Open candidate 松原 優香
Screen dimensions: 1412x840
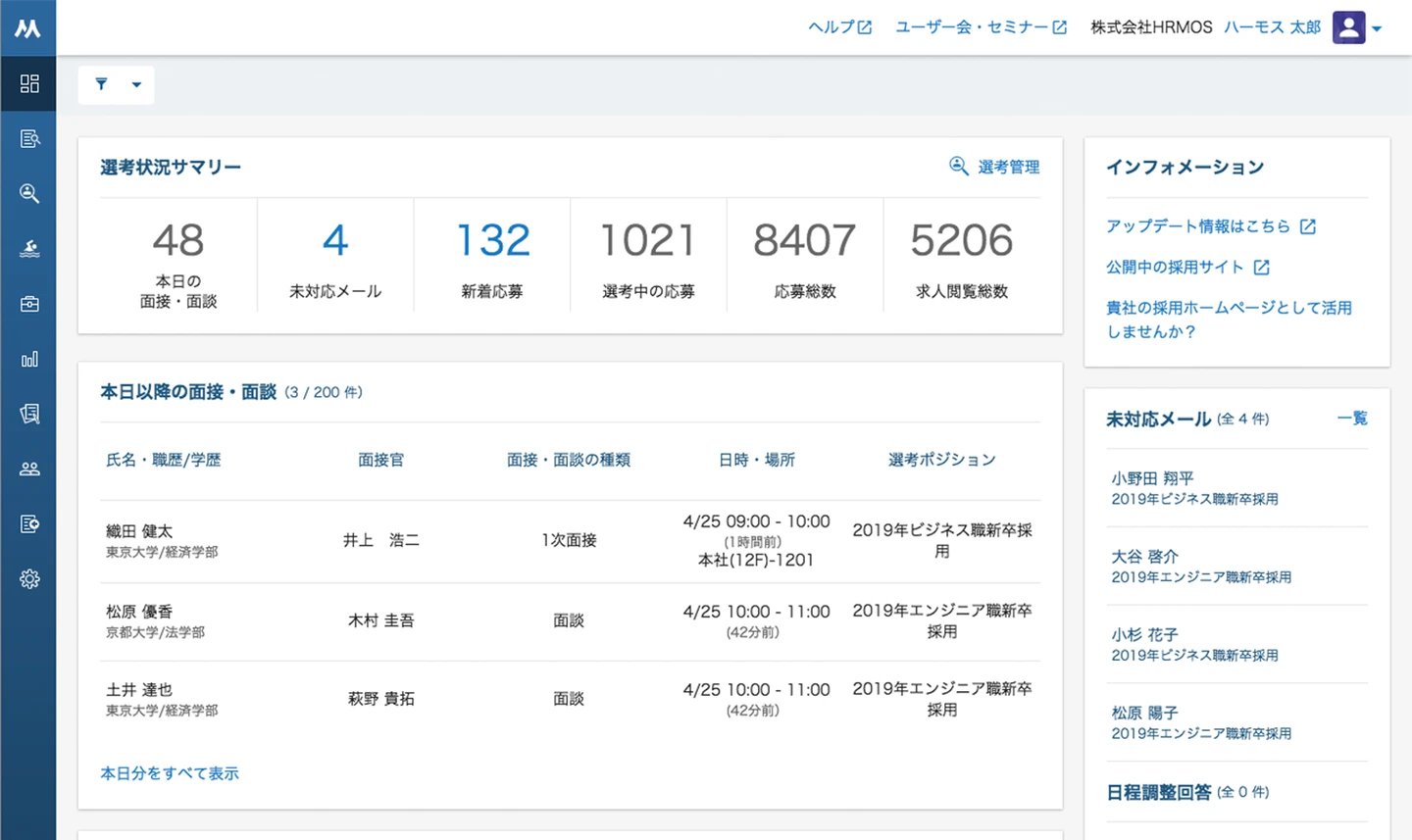pyautogui.click(x=139, y=612)
